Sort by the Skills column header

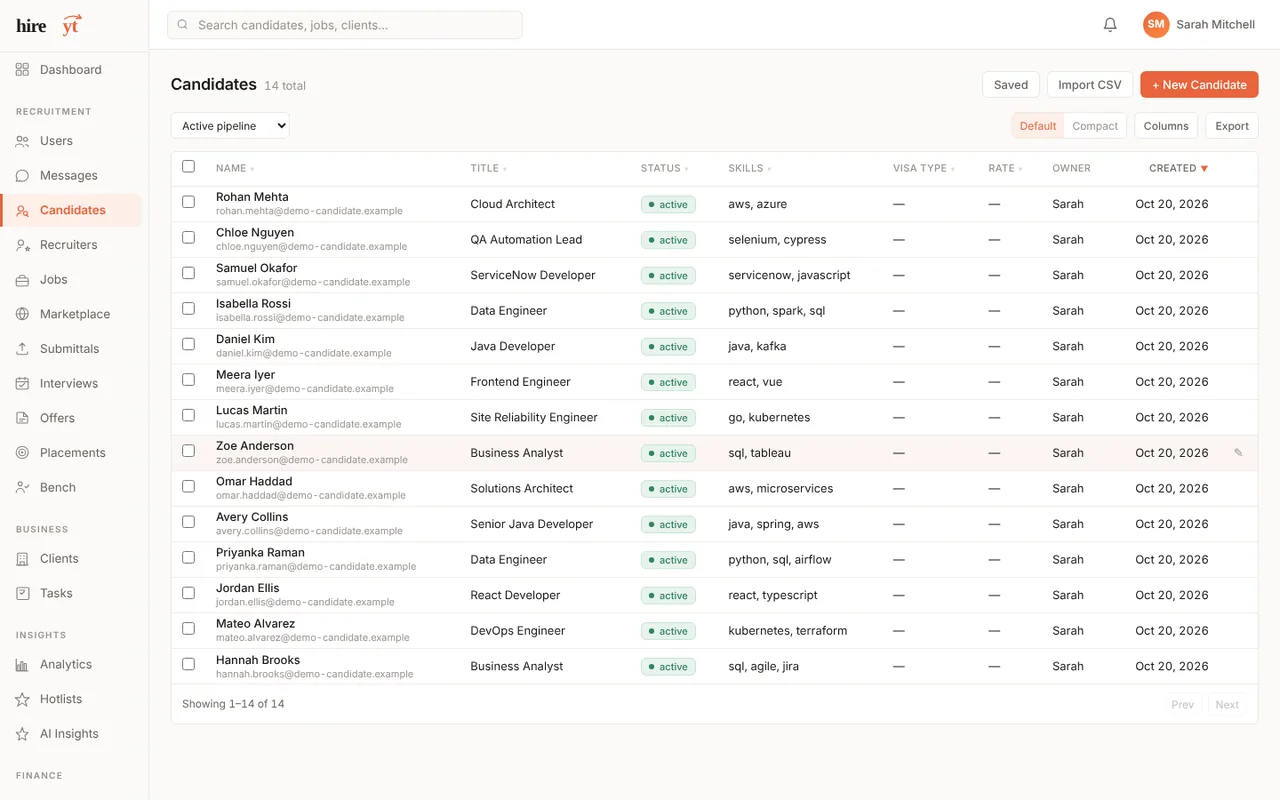click(749, 169)
